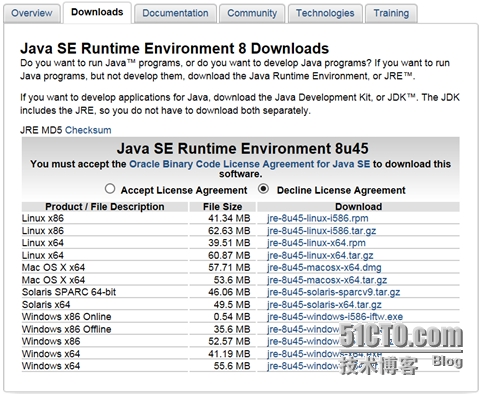Viewport: 482px width, 394px height.
Task: Click the File Size column header
Action: pyautogui.click(x=223, y=207)
